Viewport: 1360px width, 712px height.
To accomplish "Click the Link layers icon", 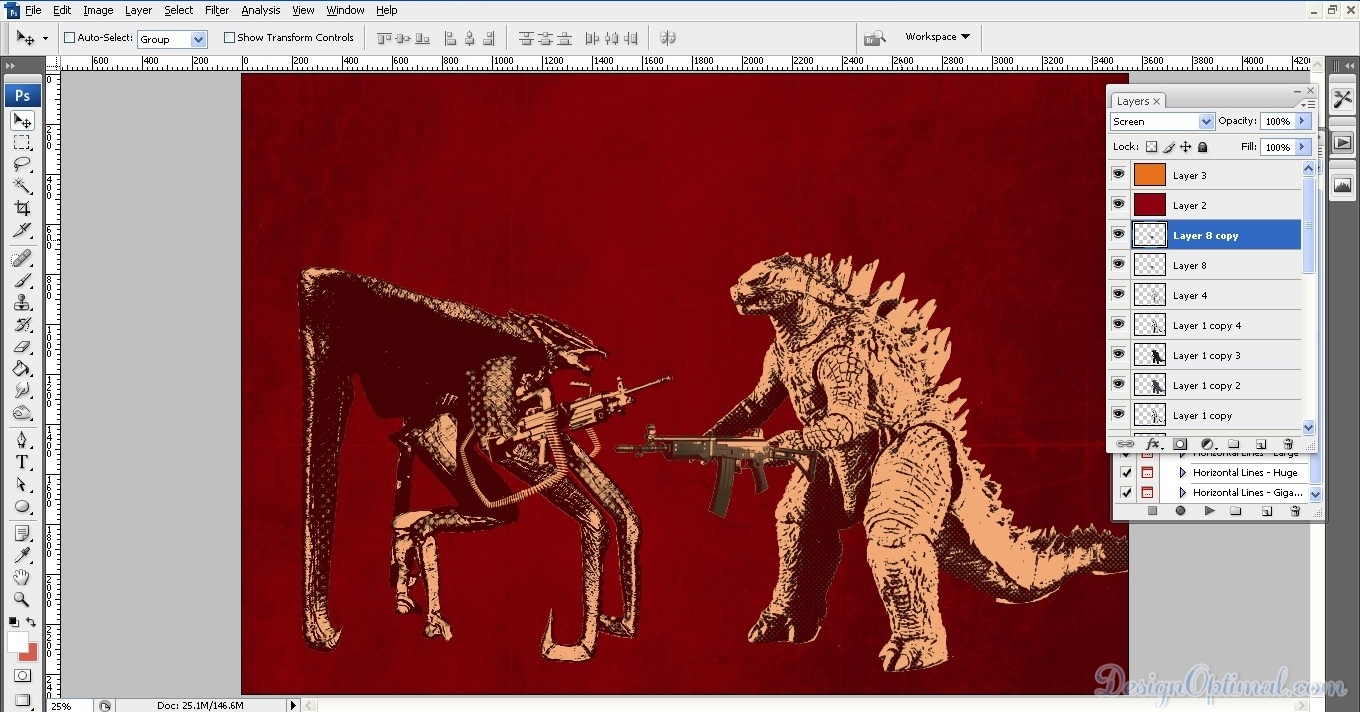I will click(x=1125, y=444).
